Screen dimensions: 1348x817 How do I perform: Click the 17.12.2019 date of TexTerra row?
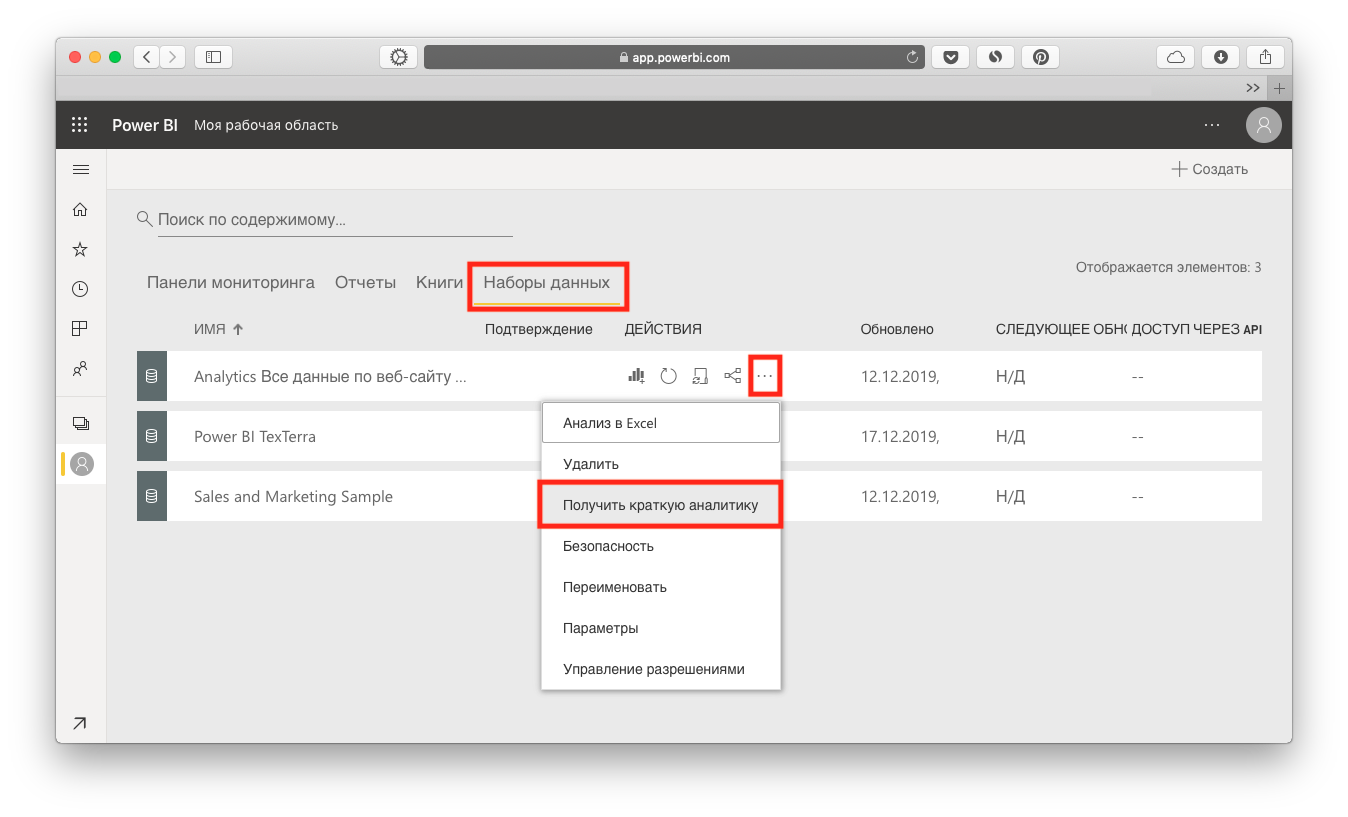pos(900,437)
